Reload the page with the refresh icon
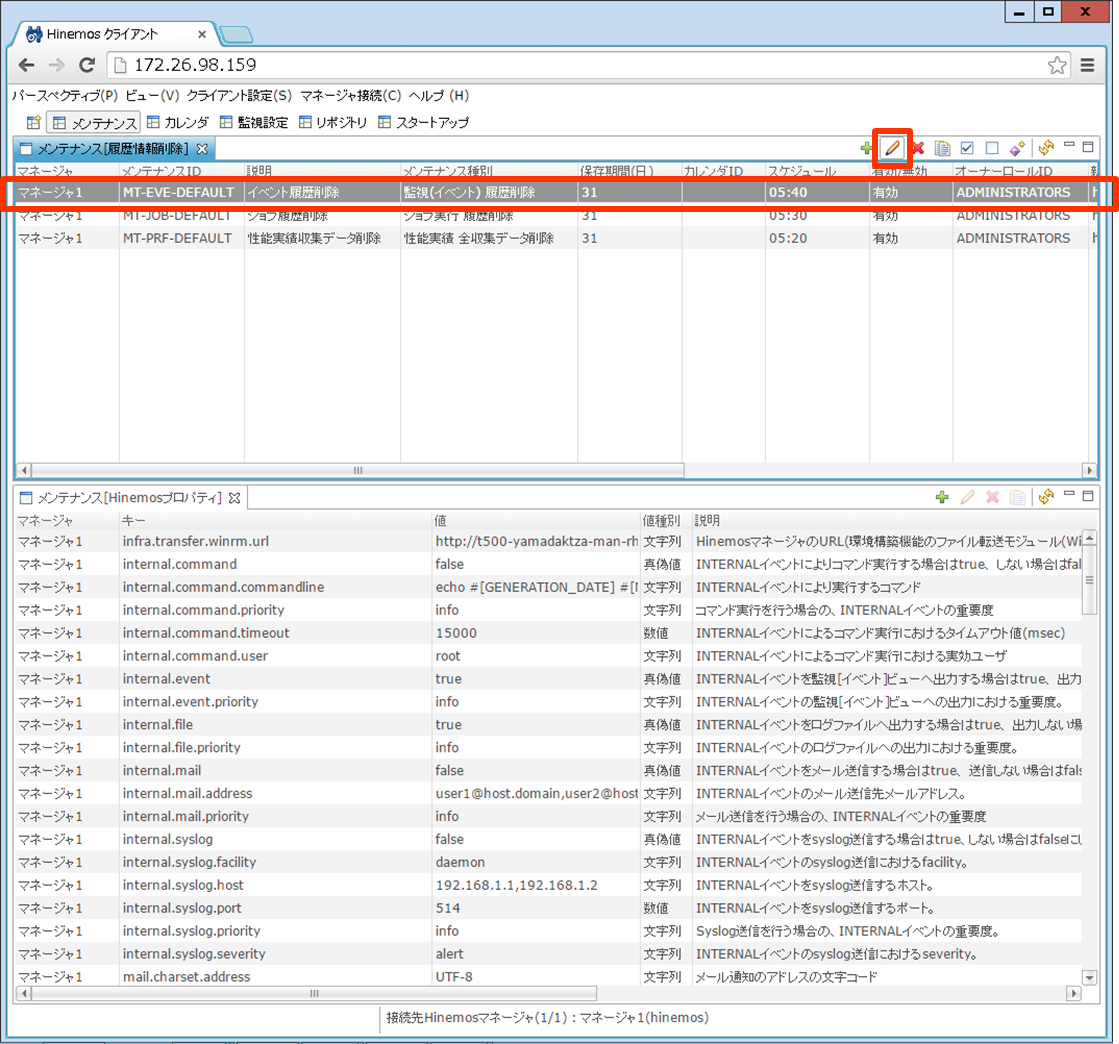Screen dimensions: 1119x1044 tap(87, 65)
